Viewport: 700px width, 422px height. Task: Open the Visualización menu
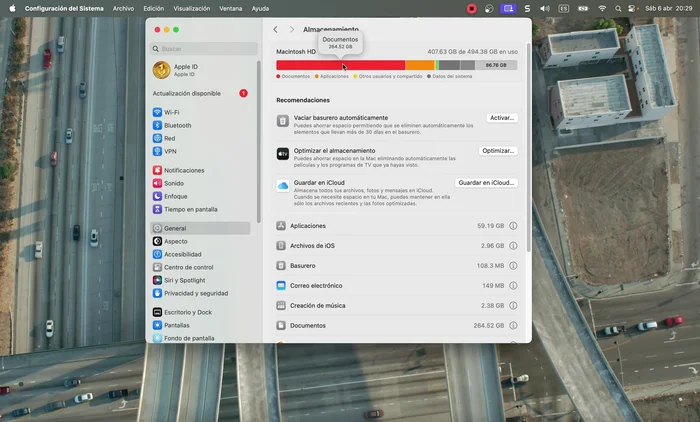tap(192, 8)
